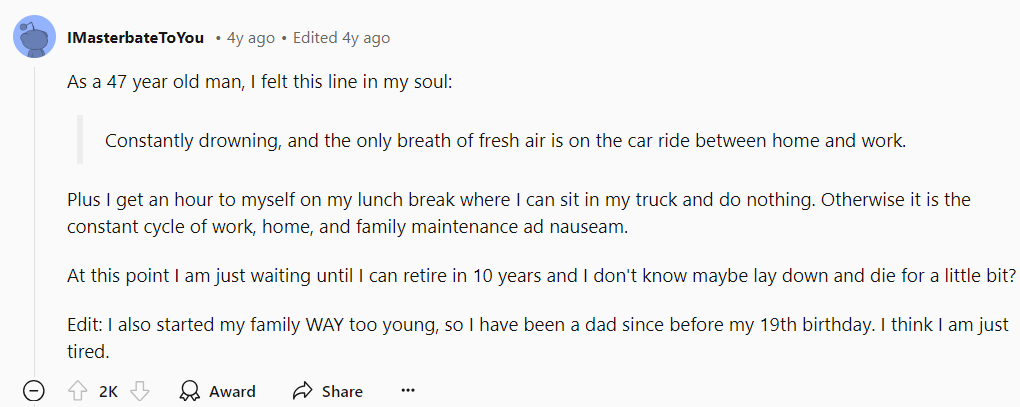
Task: Click the quoted "Constantly drowning" text
Action: pos(505,141)
